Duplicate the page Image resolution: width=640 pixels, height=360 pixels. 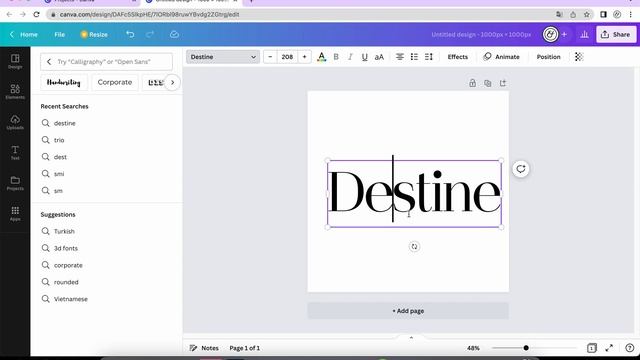487,83
